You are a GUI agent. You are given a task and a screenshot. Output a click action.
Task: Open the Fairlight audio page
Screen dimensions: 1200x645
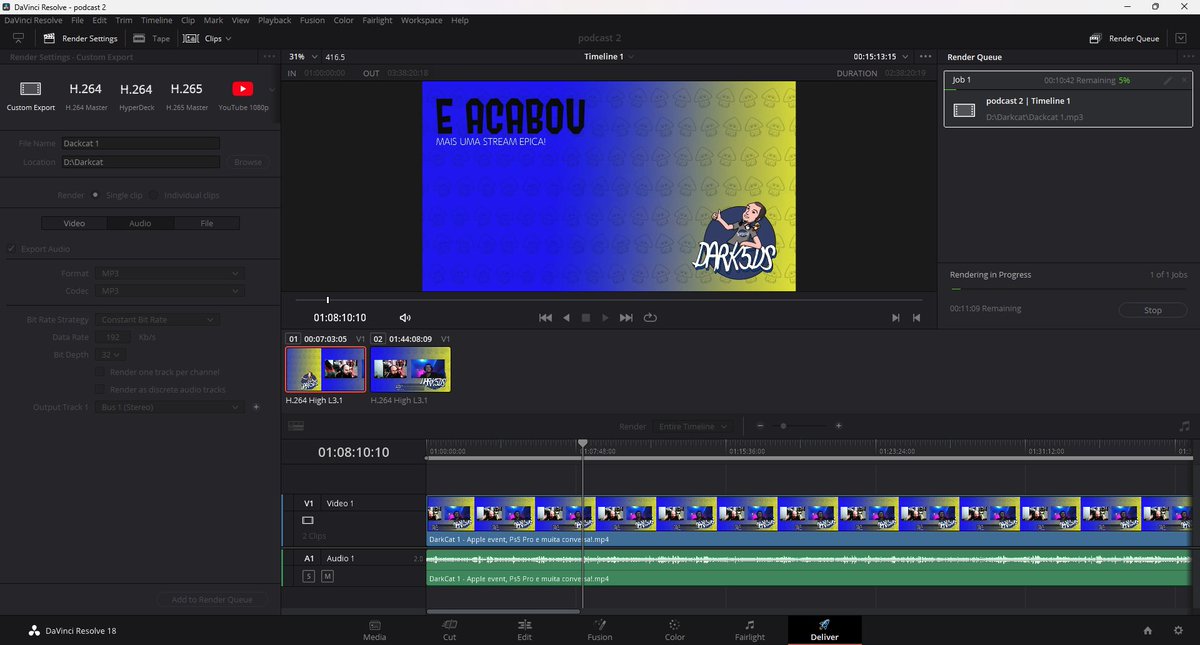click(x=749, y=630)
